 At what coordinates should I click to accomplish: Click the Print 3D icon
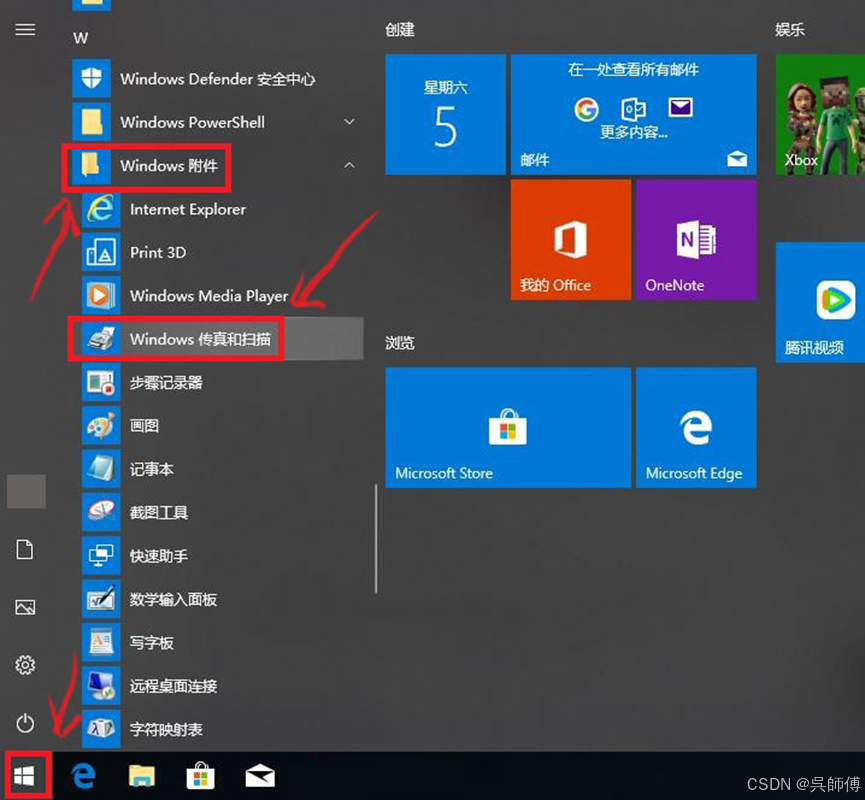tap(101, 252)
